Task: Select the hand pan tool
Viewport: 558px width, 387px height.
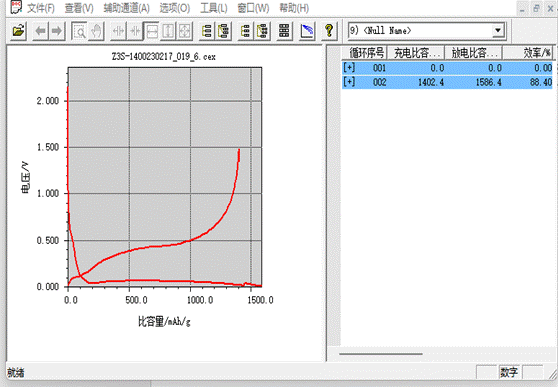Action: click(x=96, y=31)
